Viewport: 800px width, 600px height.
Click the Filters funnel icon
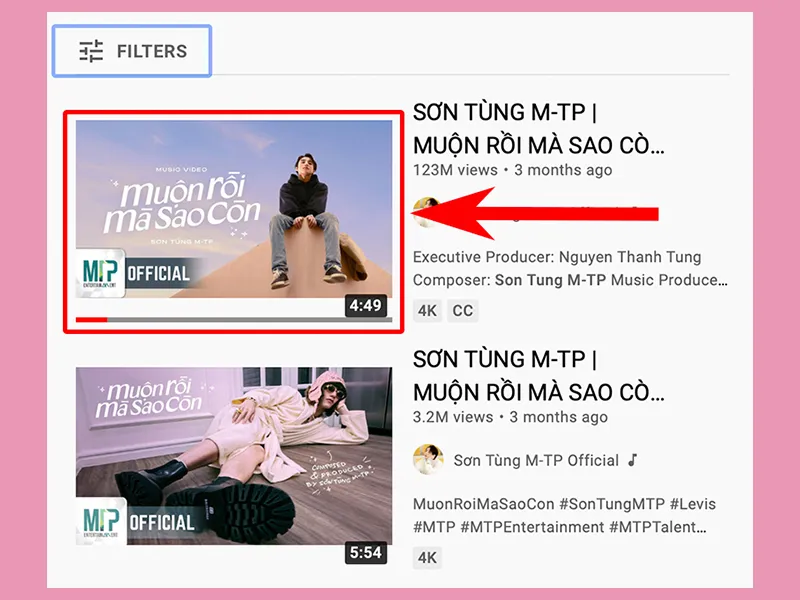(x=88, y=50)
